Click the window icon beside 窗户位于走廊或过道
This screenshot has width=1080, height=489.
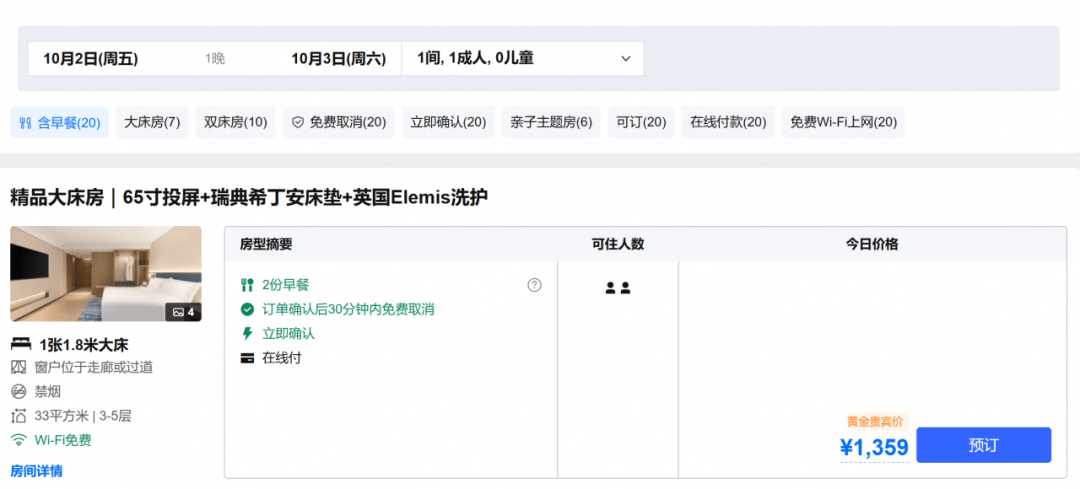coord(19,367)
